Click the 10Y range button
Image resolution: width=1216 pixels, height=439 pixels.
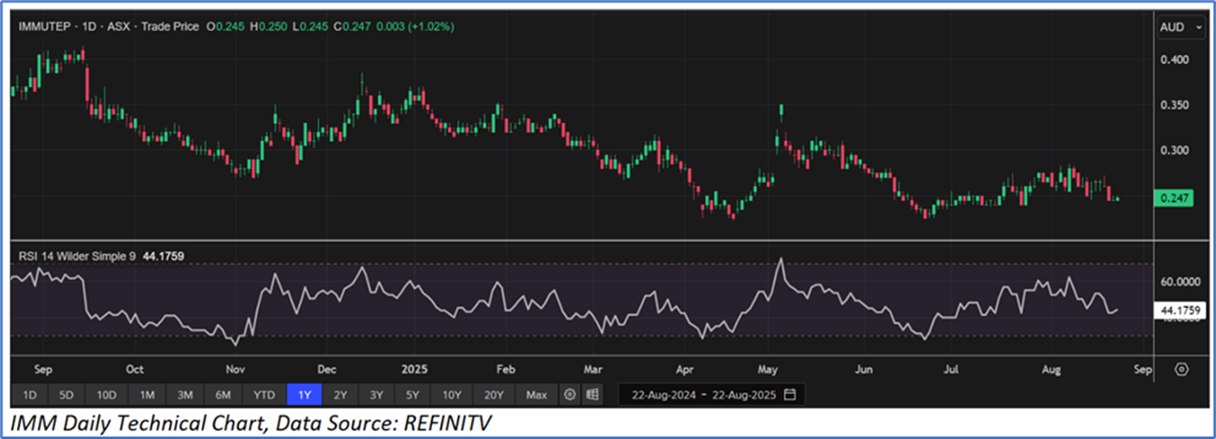pos(452,393)
